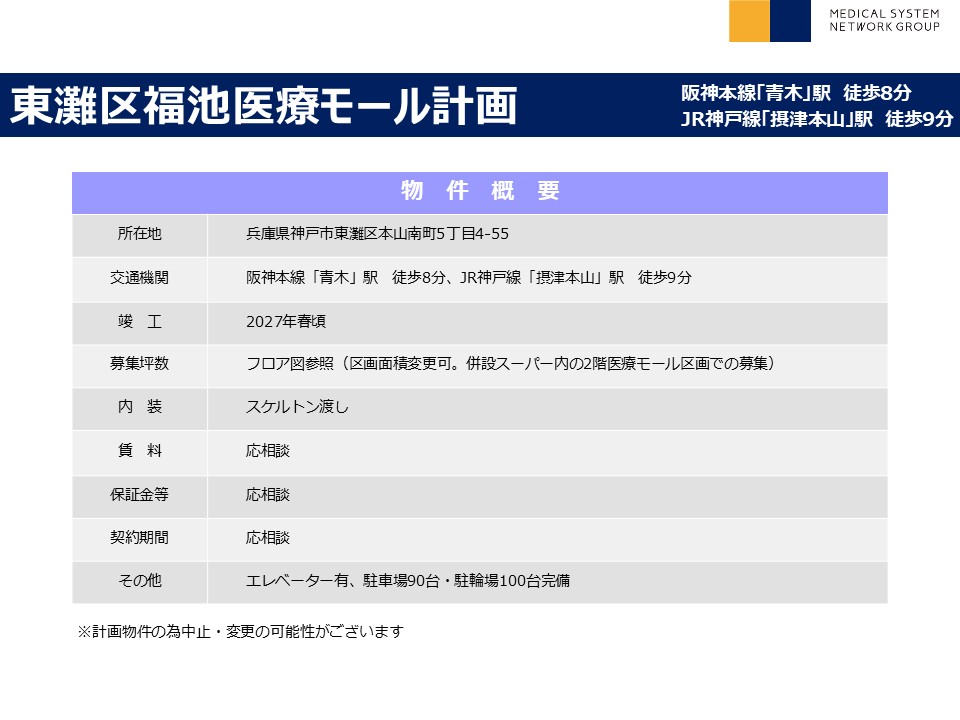Select the 保証金等 label cell

point(139,494)
